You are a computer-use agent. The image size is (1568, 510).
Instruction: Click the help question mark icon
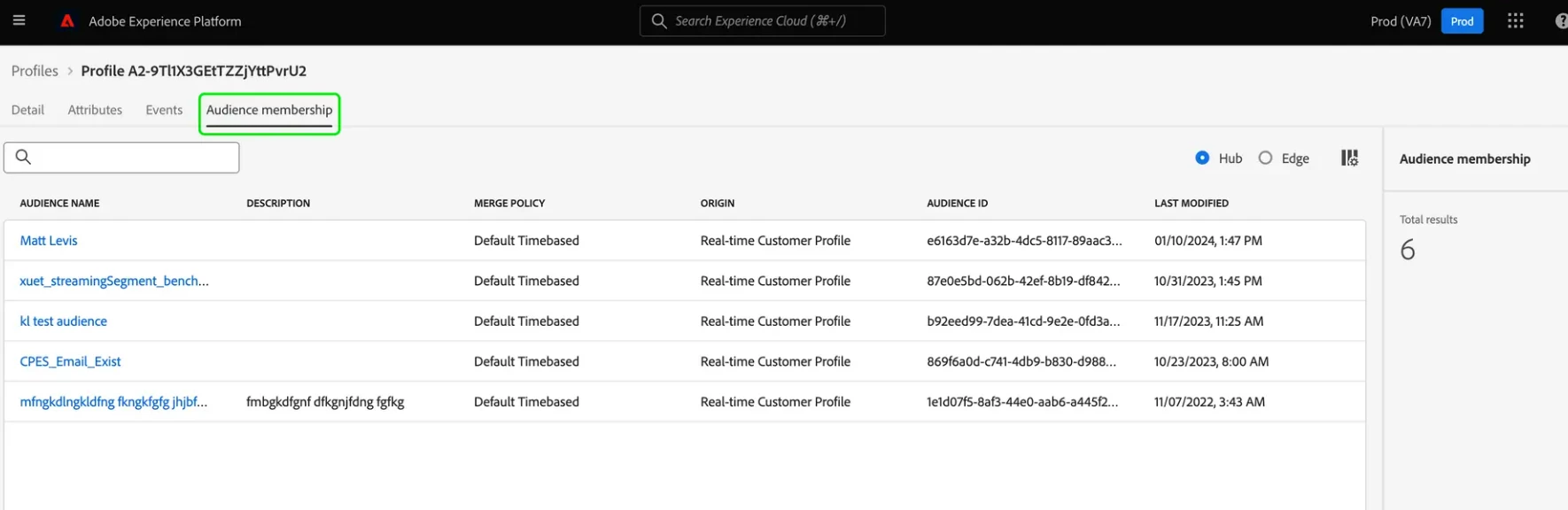pyautogui.click(x=1560, y=21)
